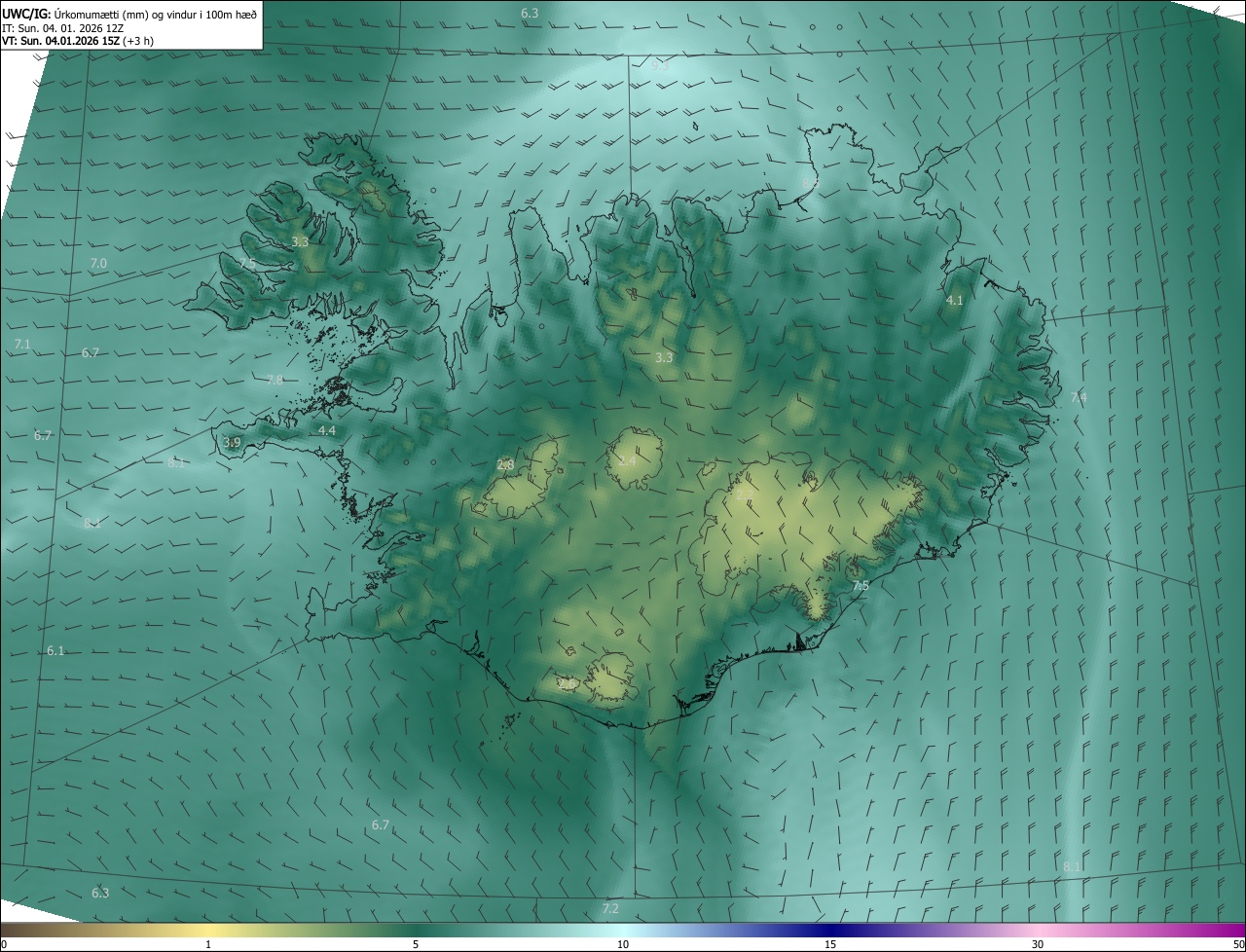
Task: Click the 1 tick on the color scale
Action: tap(208, 945)
